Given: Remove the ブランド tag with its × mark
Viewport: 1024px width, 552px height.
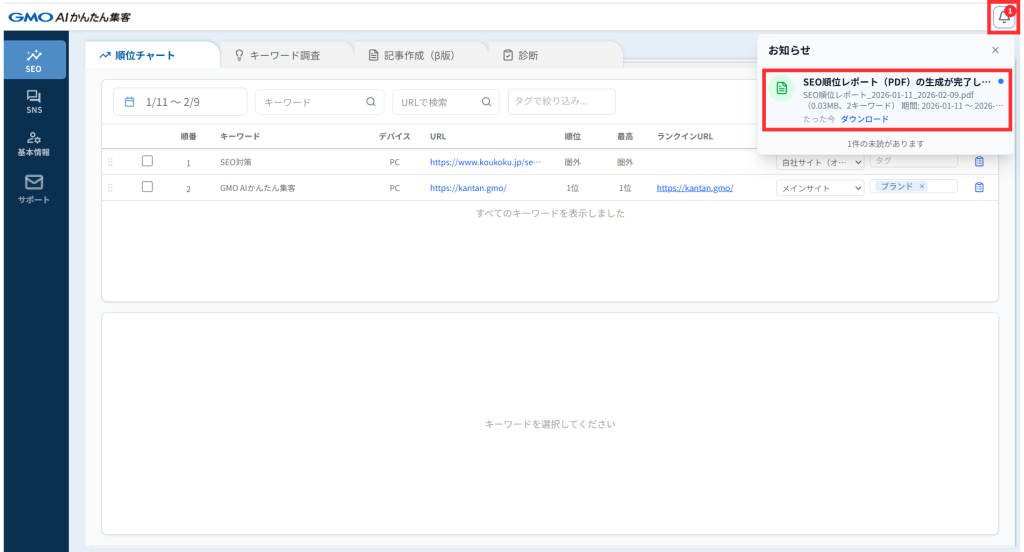Looking at the screenshot, I should [x=921, y=187].
